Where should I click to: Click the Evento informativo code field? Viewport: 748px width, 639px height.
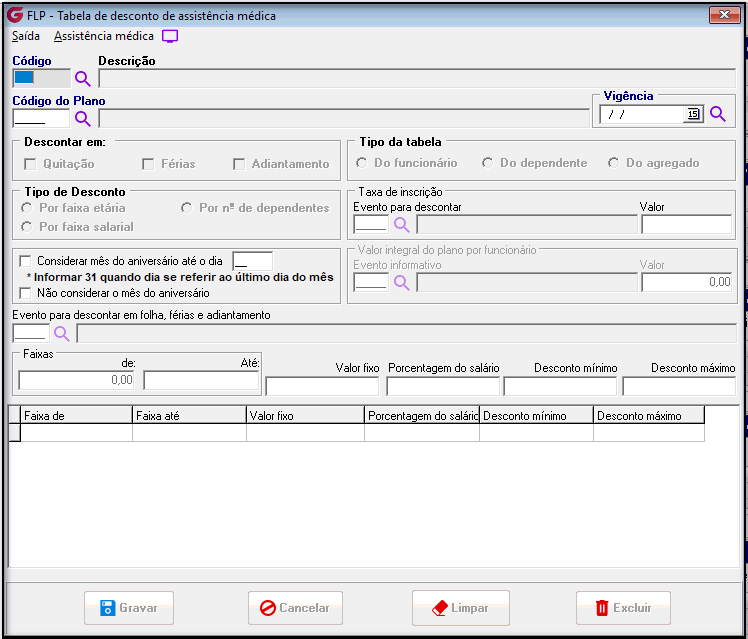click(371, 283)
